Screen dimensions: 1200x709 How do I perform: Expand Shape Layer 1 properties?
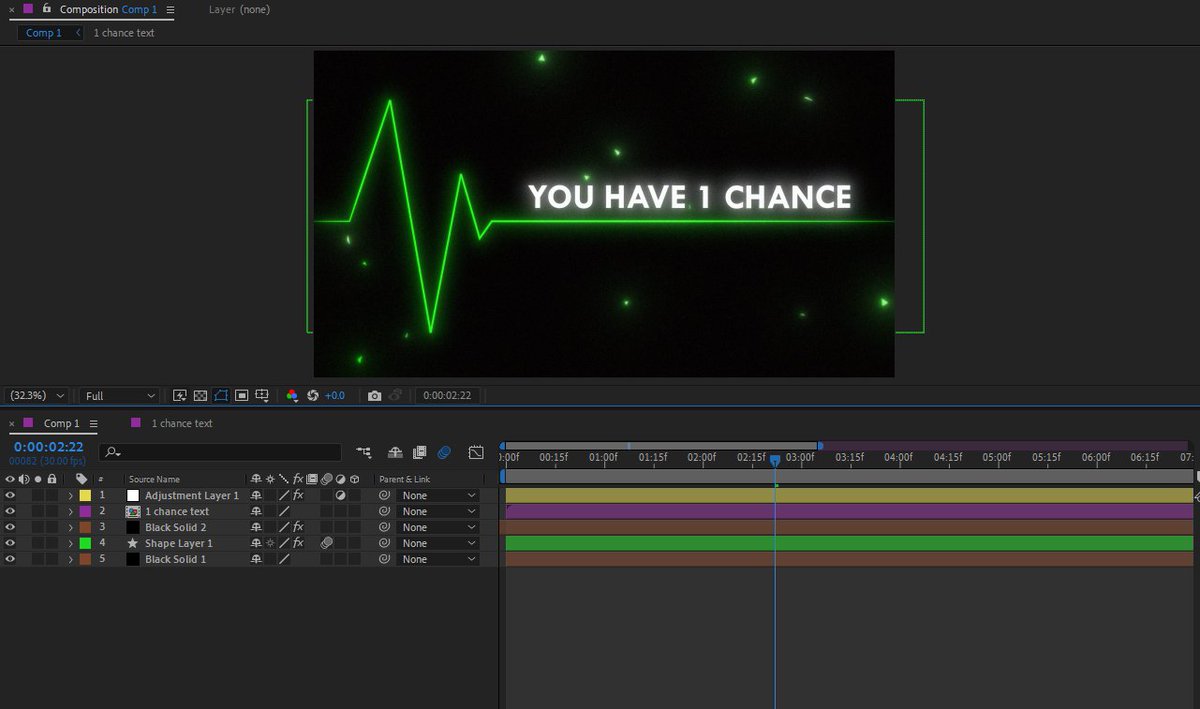coord(70,544)
